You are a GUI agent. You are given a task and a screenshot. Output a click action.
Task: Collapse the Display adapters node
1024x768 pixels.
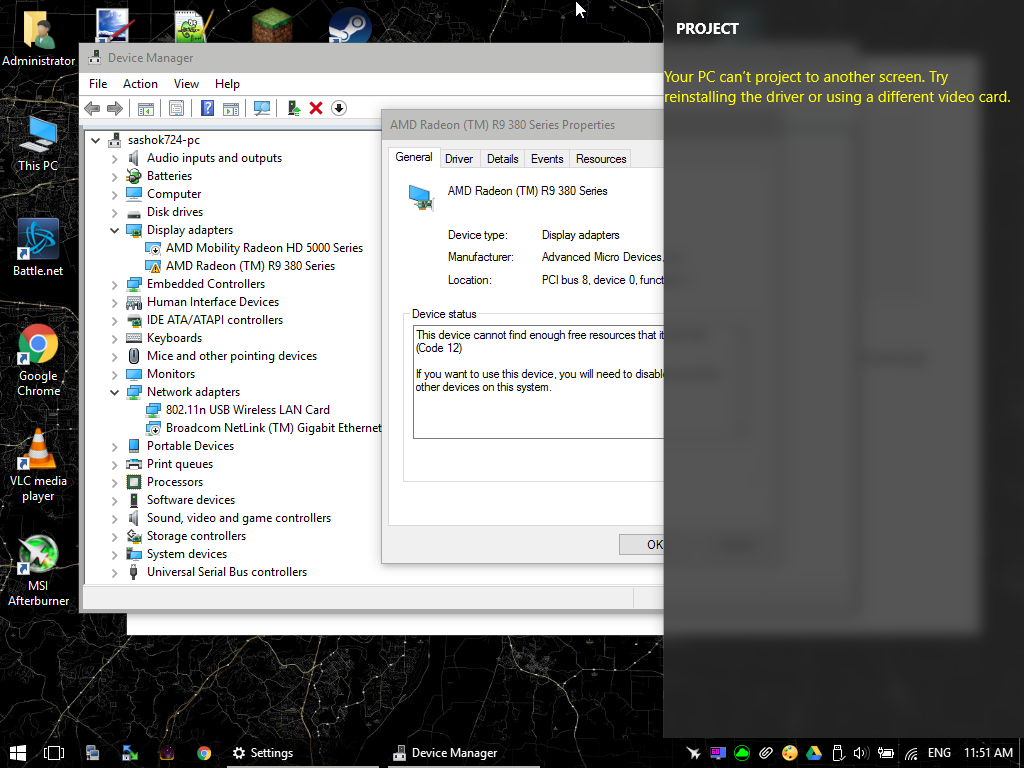point(115,230)
